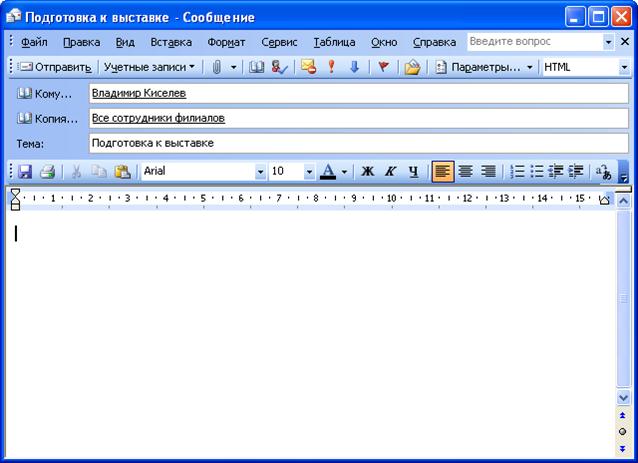638x463 pixels.
Task: Click the Кому field with Владимир Киселев
Action: click(359, 94)
